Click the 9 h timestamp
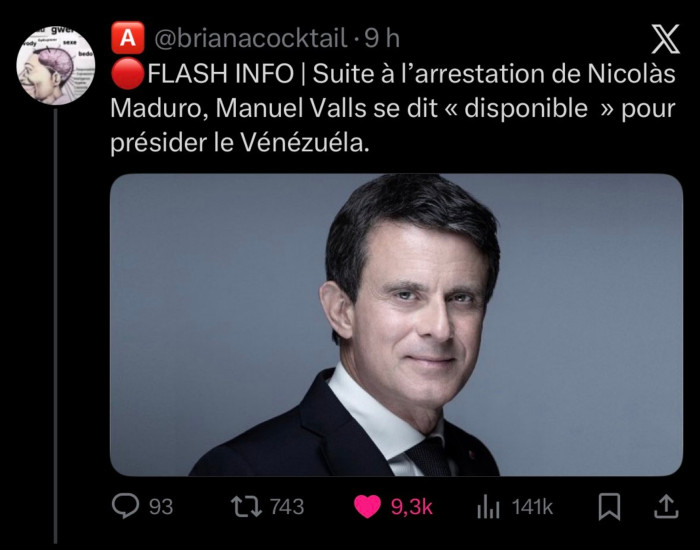This screenshot has width=700, height=550. 381,39
